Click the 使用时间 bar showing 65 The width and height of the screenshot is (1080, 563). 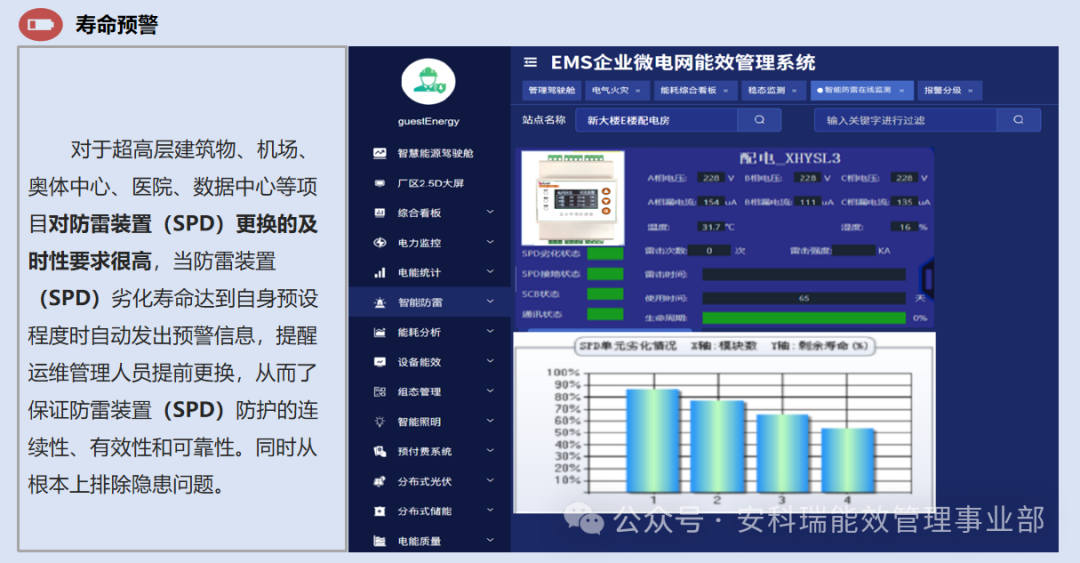point(804,298)
